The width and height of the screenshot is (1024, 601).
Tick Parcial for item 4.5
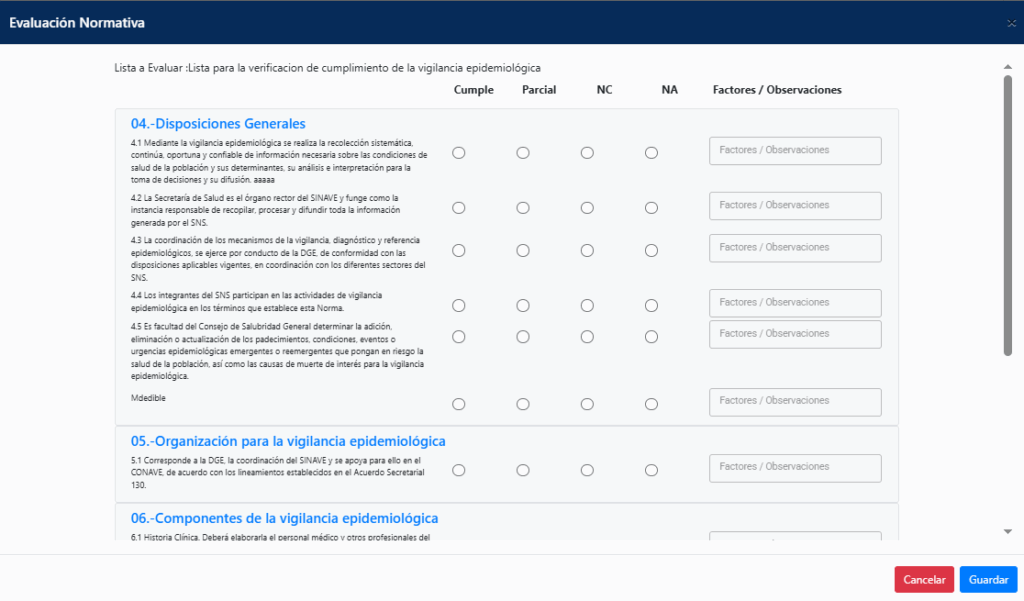(523, 337)
